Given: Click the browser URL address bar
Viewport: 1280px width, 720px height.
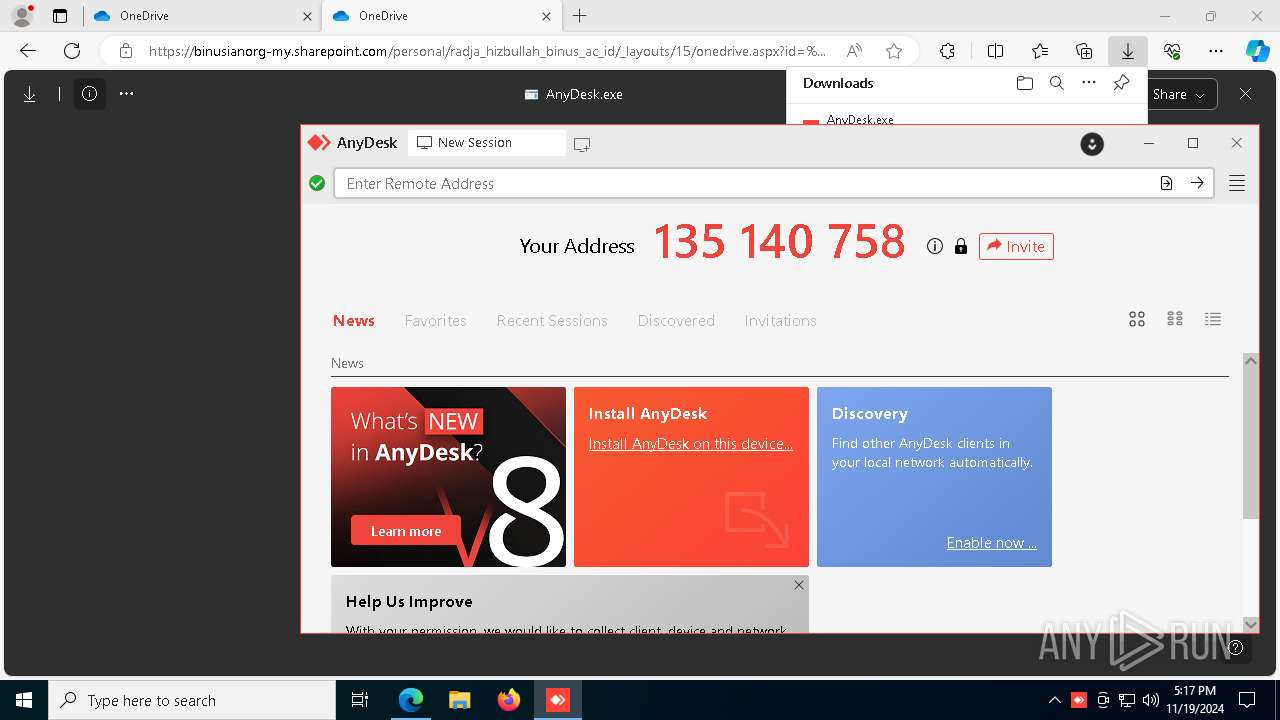Looking at the screenshot, I should click(487, 51).
